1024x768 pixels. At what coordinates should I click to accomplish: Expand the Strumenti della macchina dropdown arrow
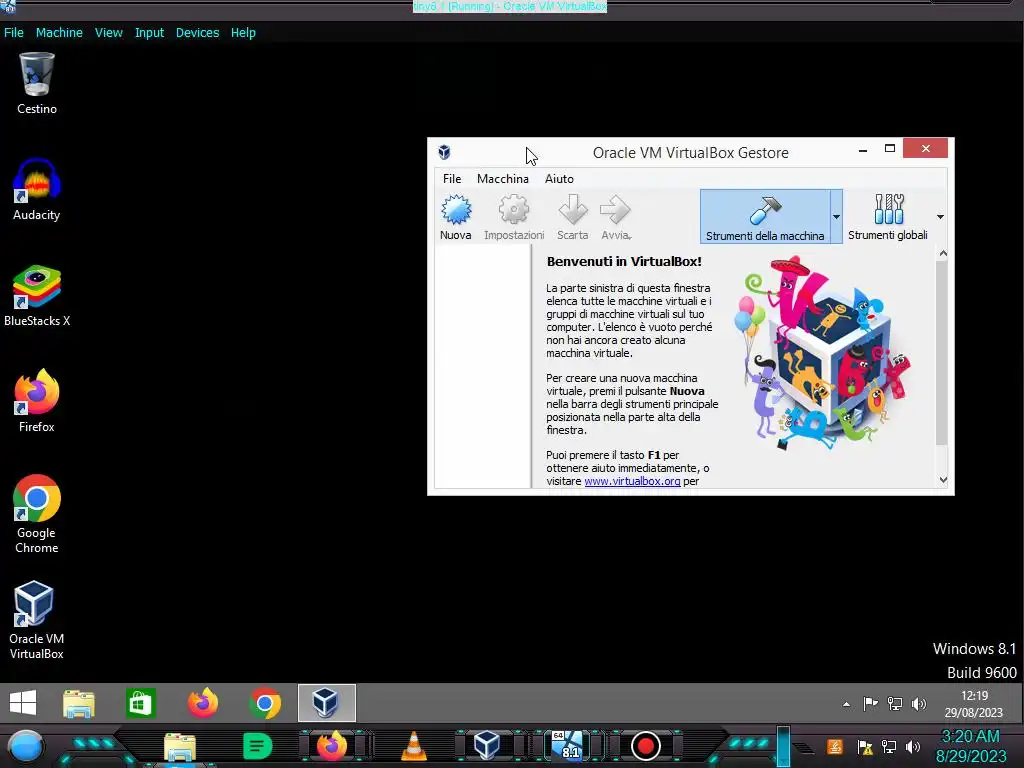tap(837, 217)
